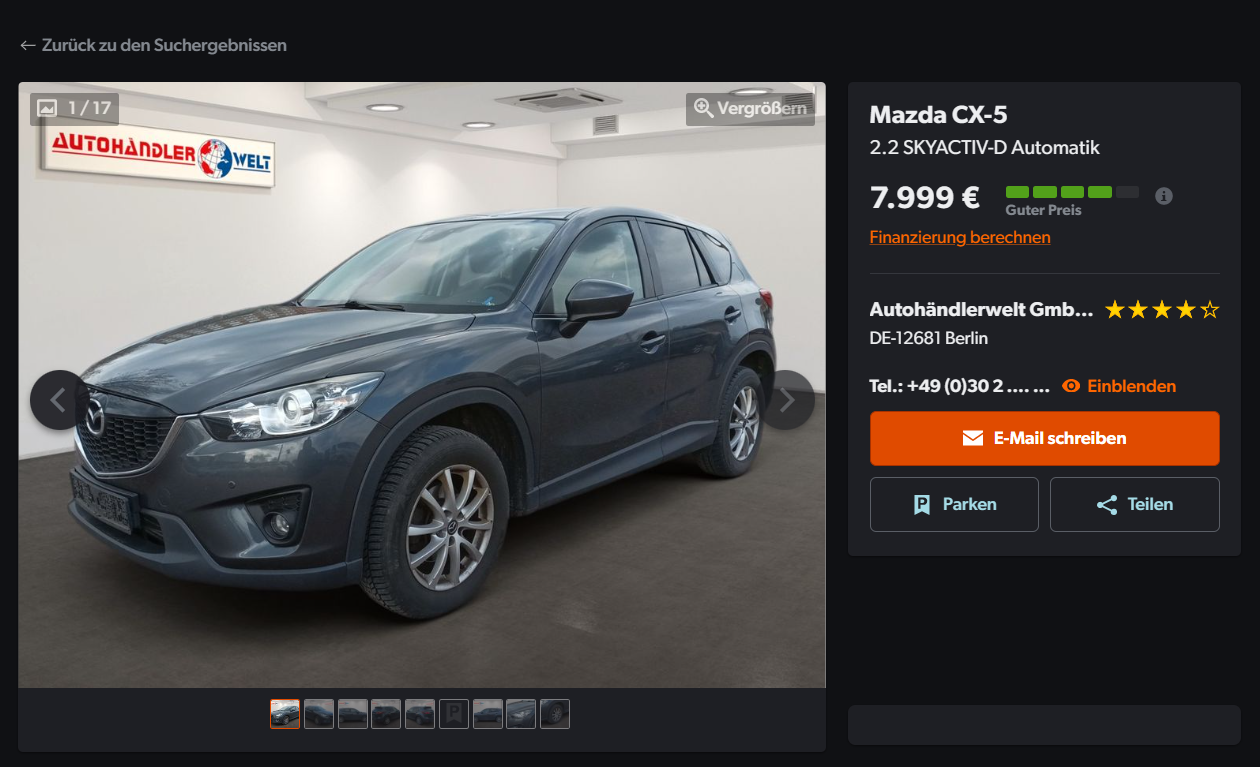Select the first highlighted thumbnail
Screen dimensions: 1260x767
285,714
